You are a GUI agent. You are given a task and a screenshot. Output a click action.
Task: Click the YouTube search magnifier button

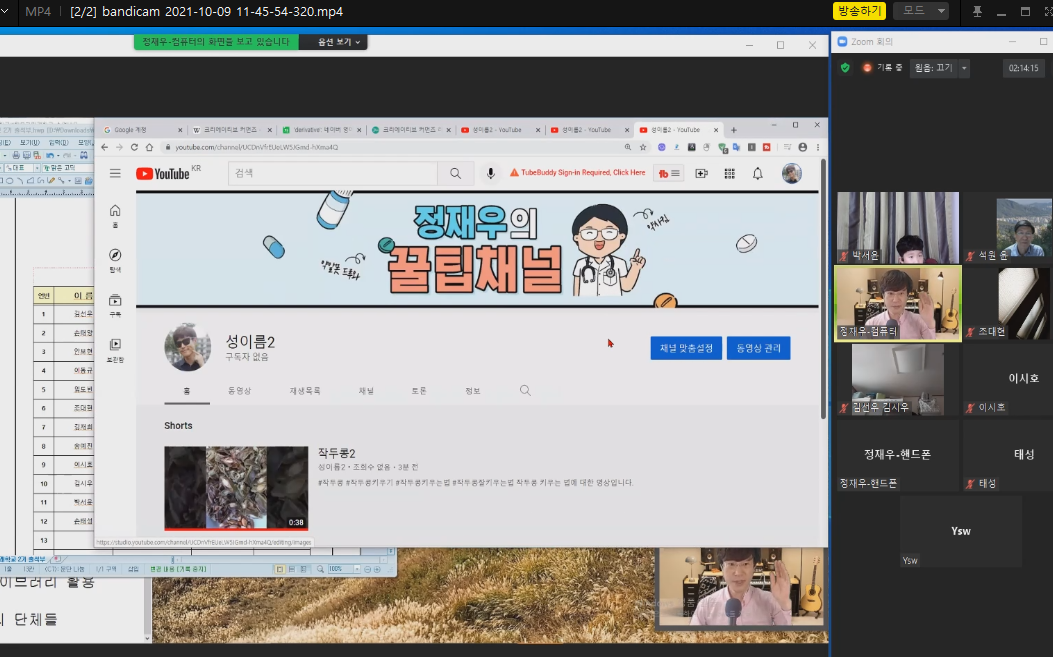click(x=455, y=173)
